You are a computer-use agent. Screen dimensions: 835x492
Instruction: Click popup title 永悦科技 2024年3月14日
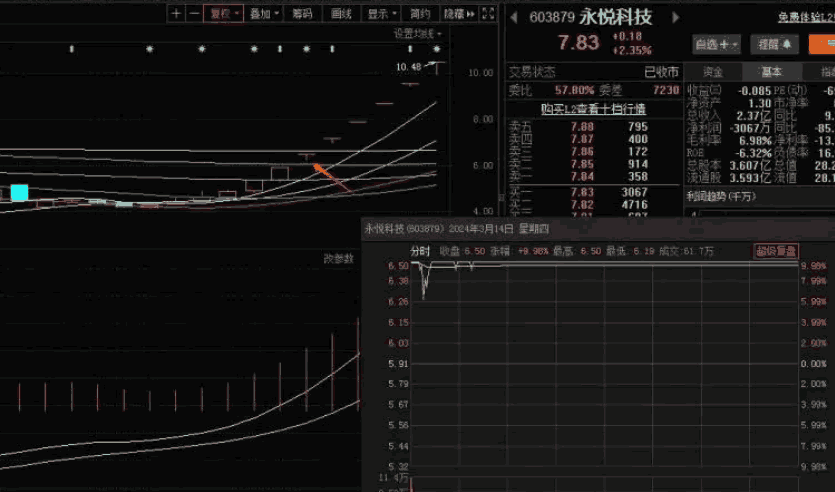[x=456, y=229]
